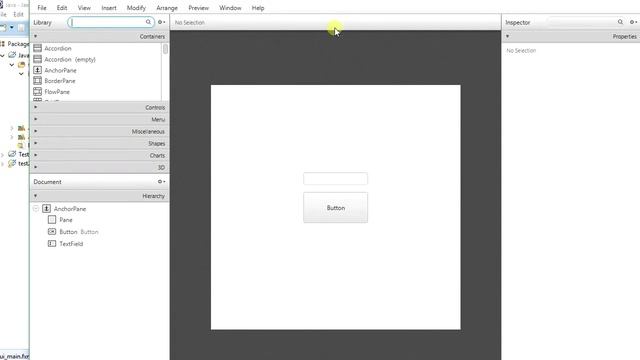Image resolution: width=640 pixels, height=360 pixels.
Task: Collapse the AnchorPane hierarchy node
Action: pyautogui.click(x=36, y=209)
